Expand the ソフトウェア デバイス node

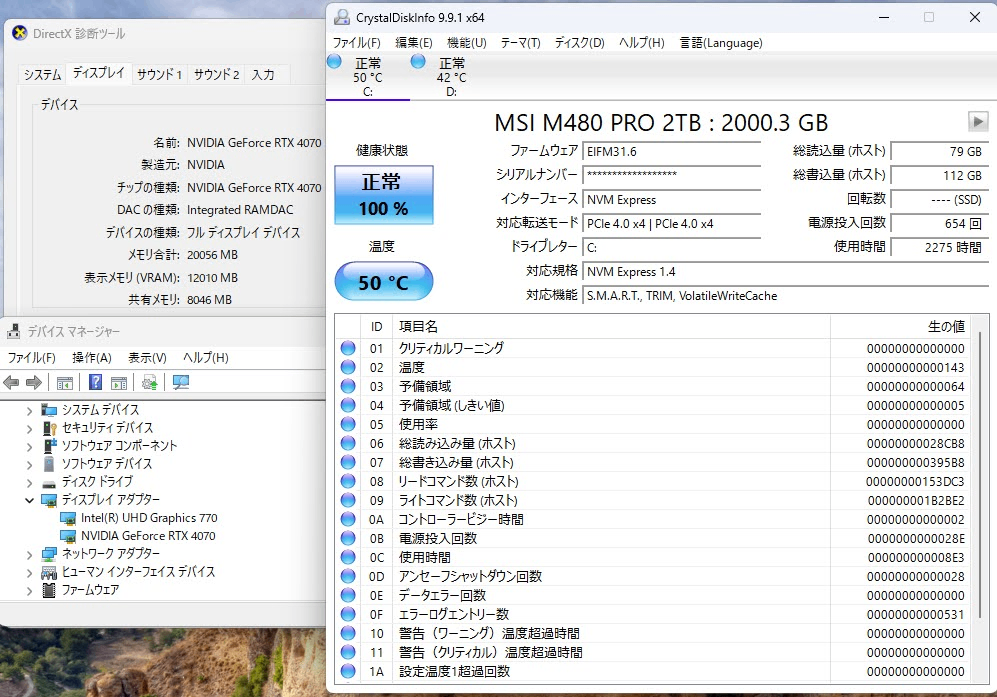coord(29,464)
